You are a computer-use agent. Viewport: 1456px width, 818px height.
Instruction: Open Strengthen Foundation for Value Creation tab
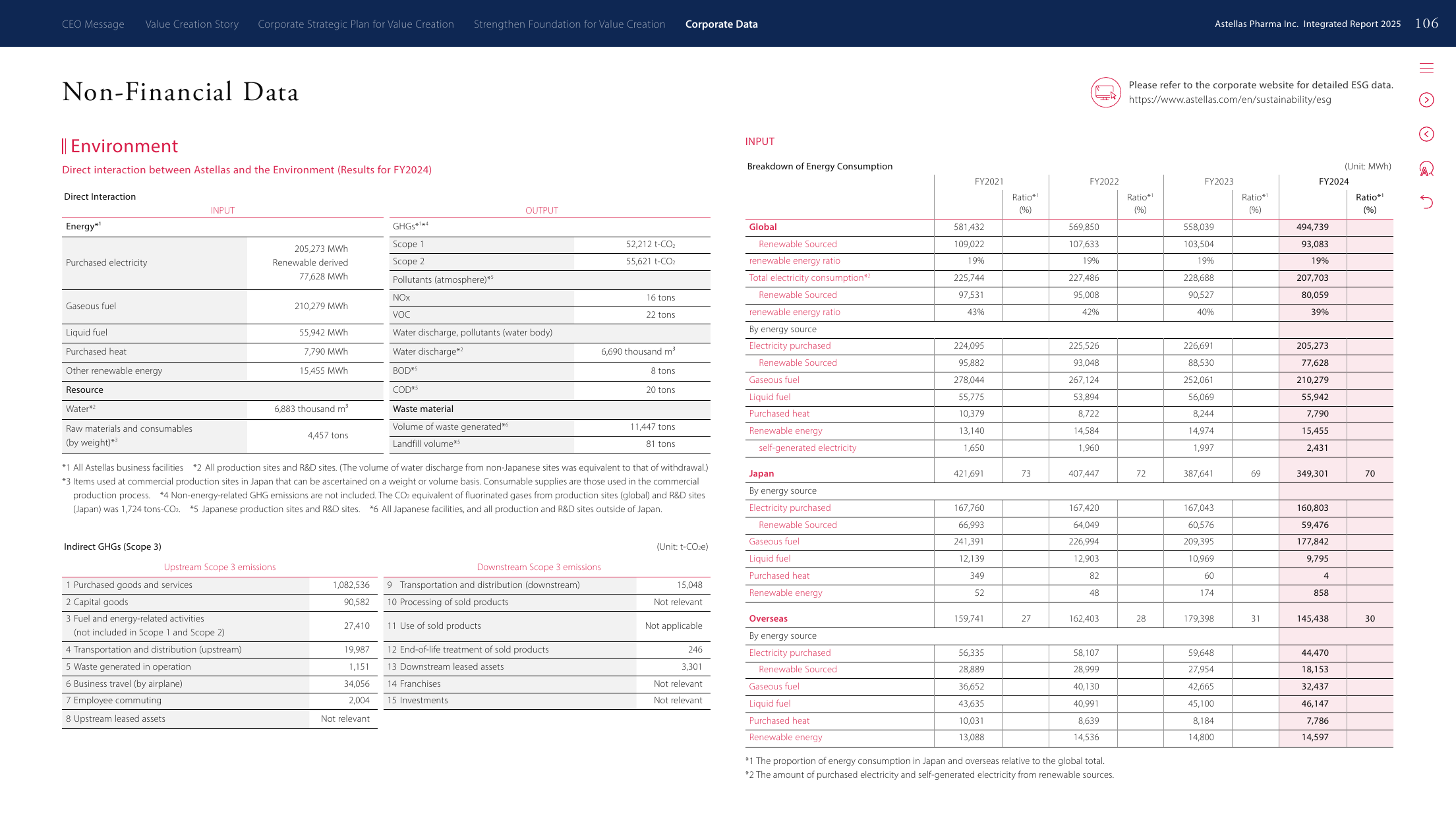569,24
